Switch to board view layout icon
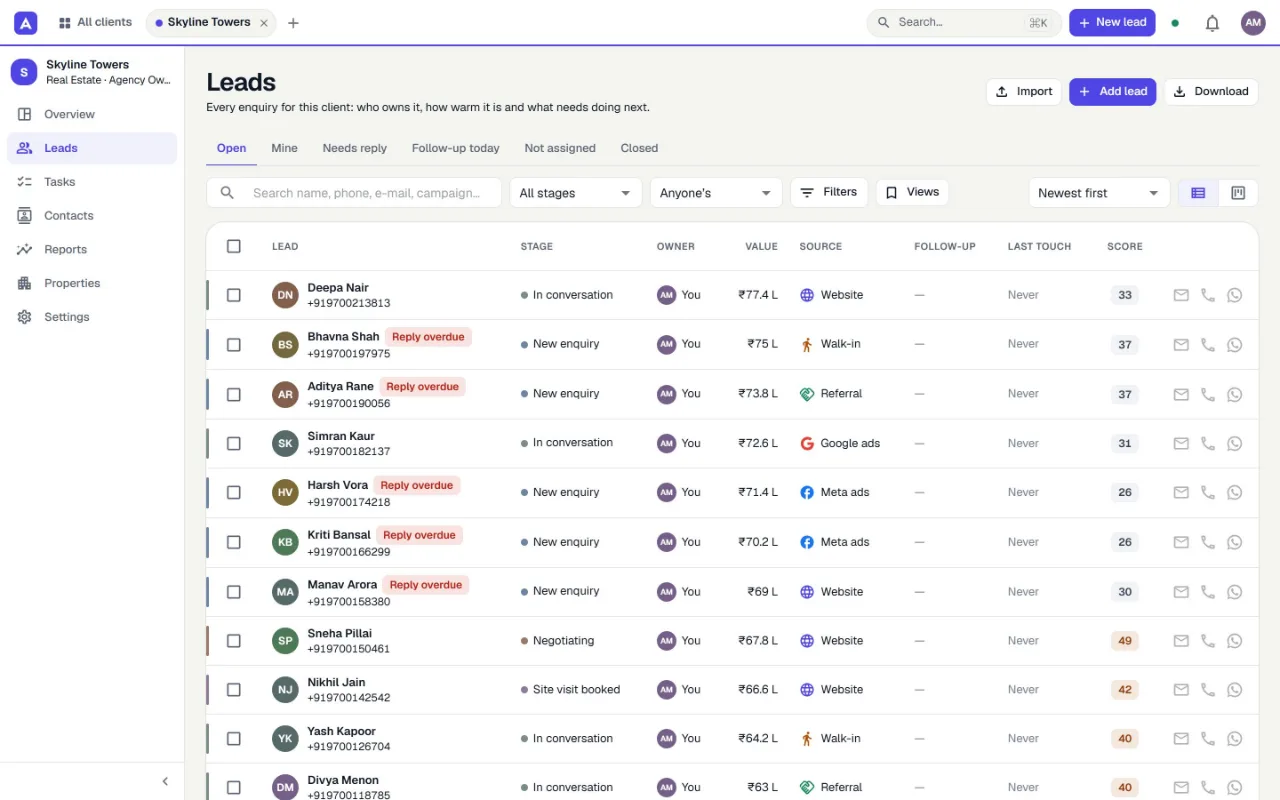 click(1238, 193)
